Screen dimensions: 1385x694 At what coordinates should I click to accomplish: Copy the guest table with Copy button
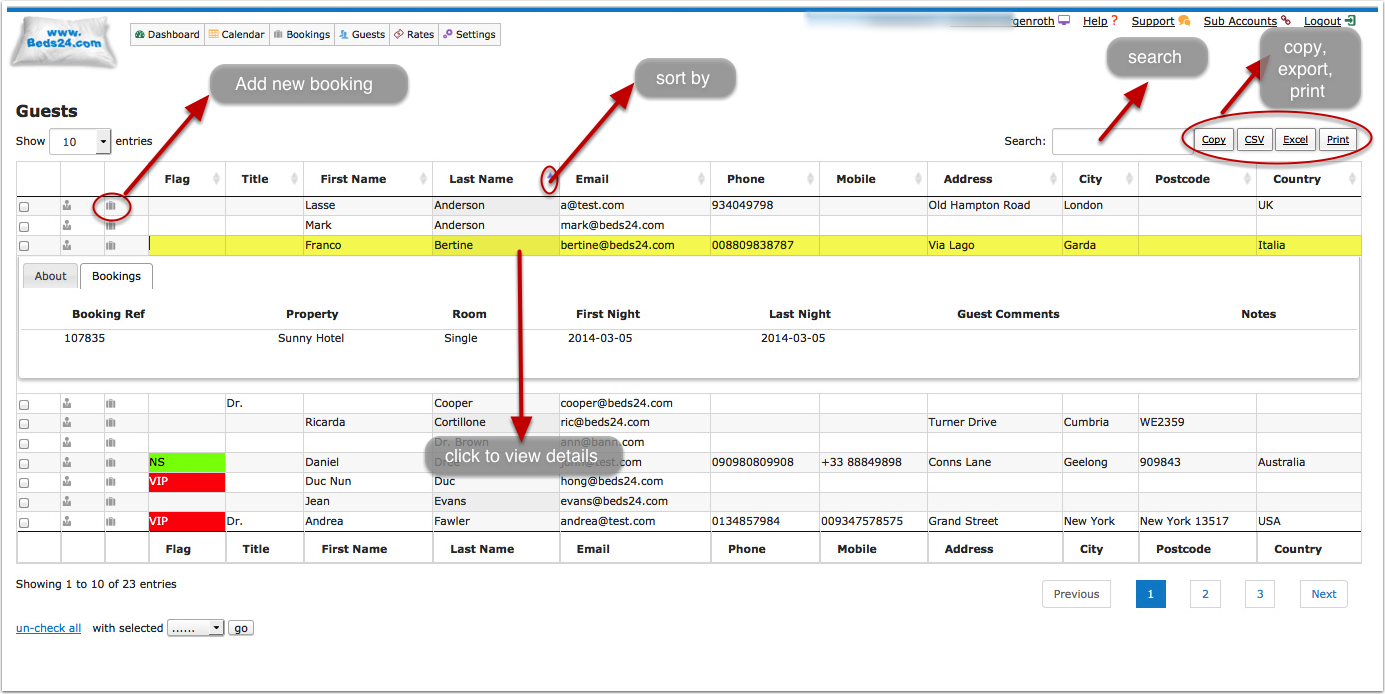coord(1214,140)
